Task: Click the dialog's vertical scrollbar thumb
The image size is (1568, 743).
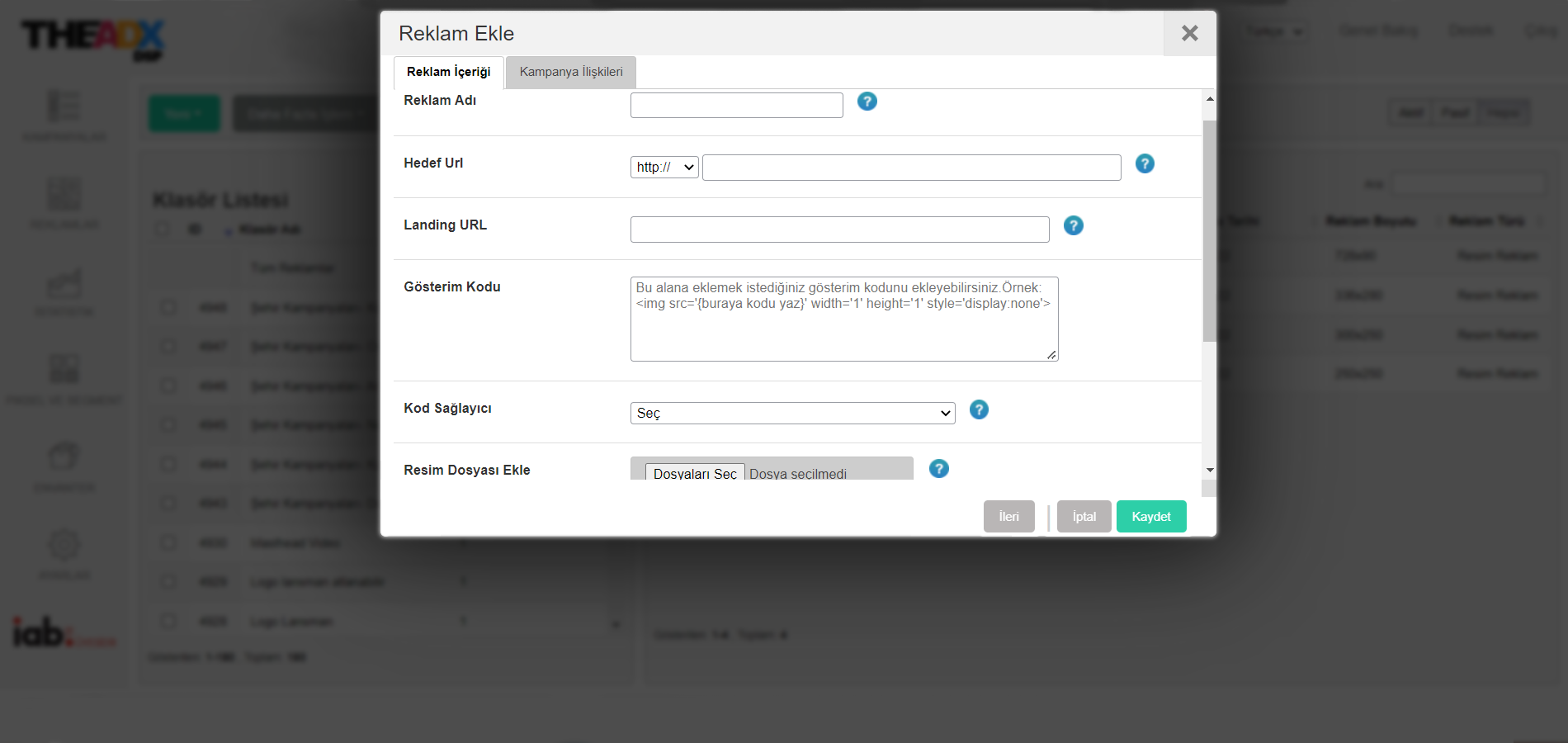Action: pos(1209,231)
